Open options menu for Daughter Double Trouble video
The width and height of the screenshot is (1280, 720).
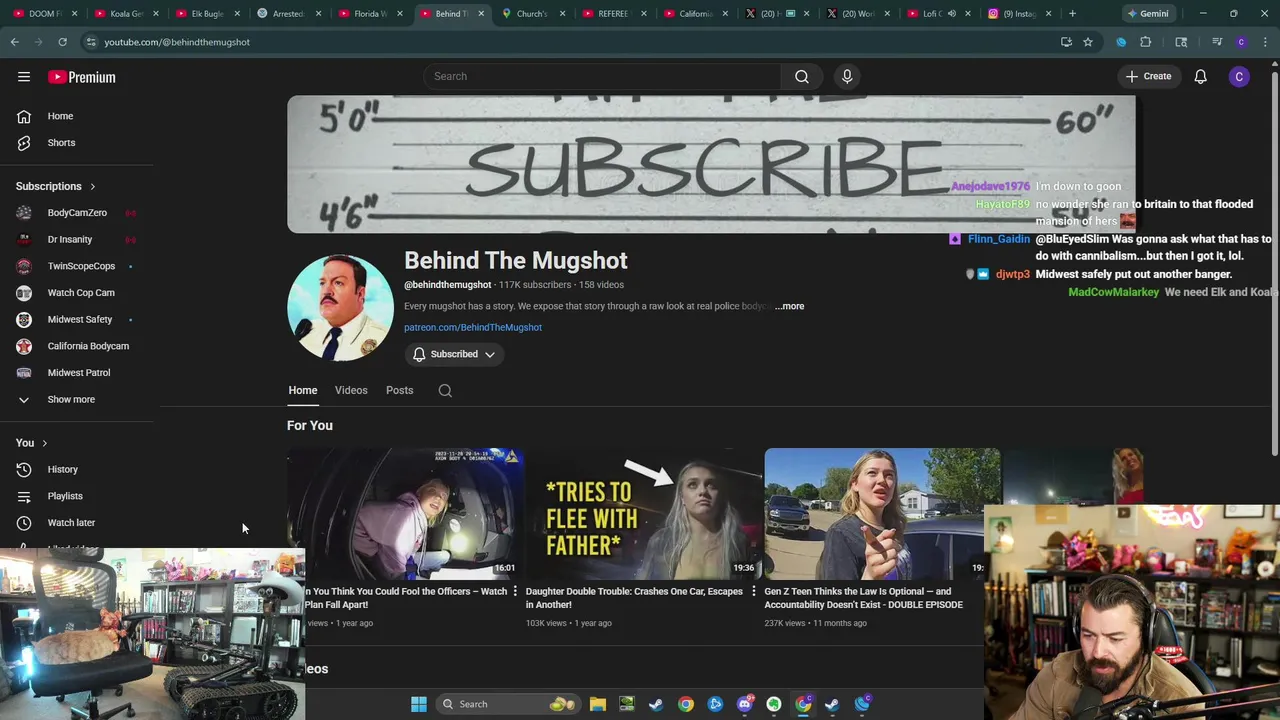[x=754, y=592]
